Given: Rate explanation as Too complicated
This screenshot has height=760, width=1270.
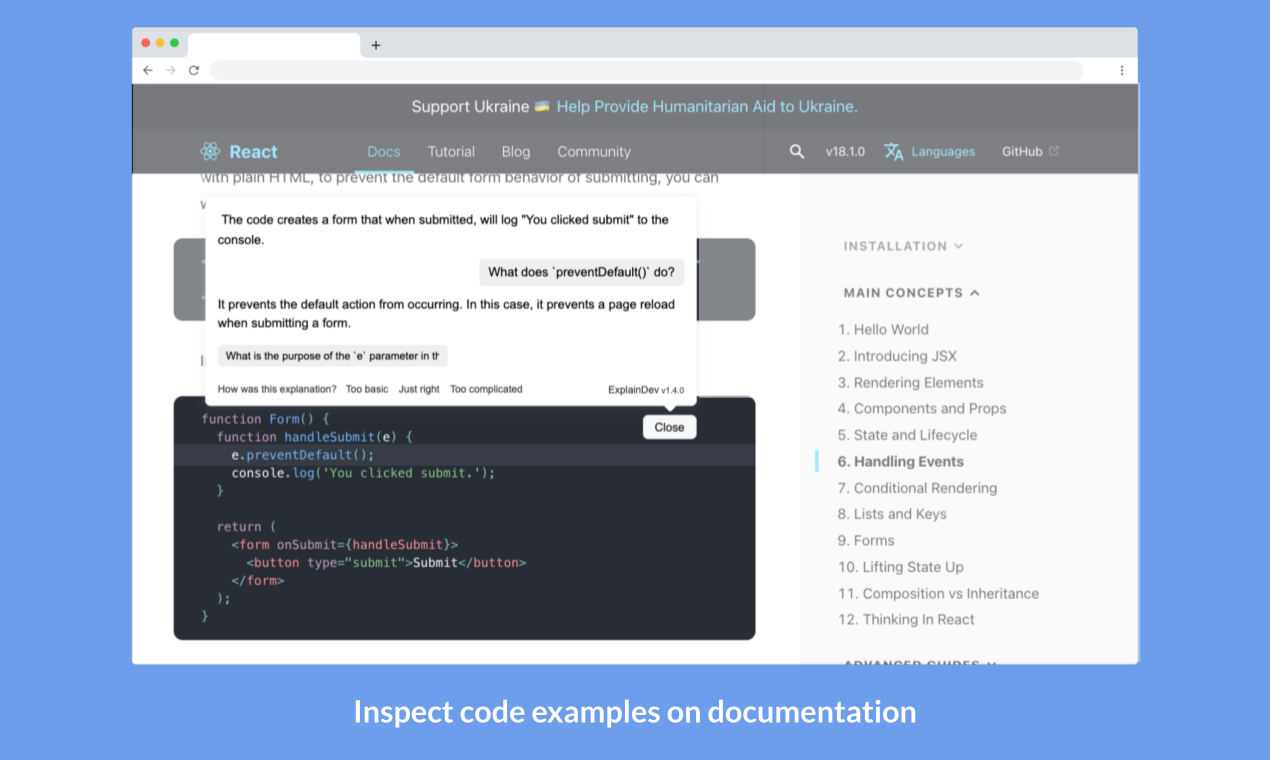Looking at the screenshot, I should 486,389.
